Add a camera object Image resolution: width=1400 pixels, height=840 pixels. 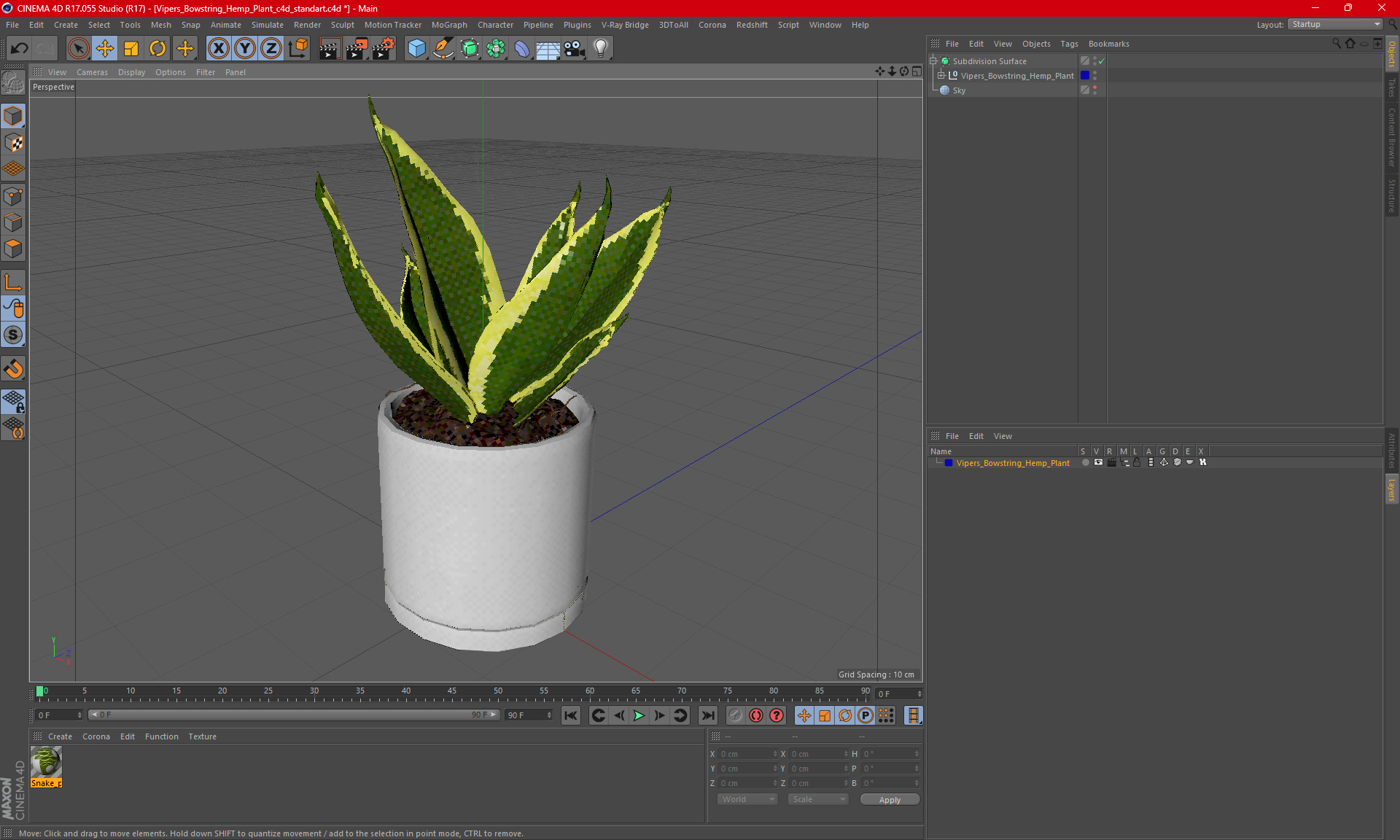575,48
